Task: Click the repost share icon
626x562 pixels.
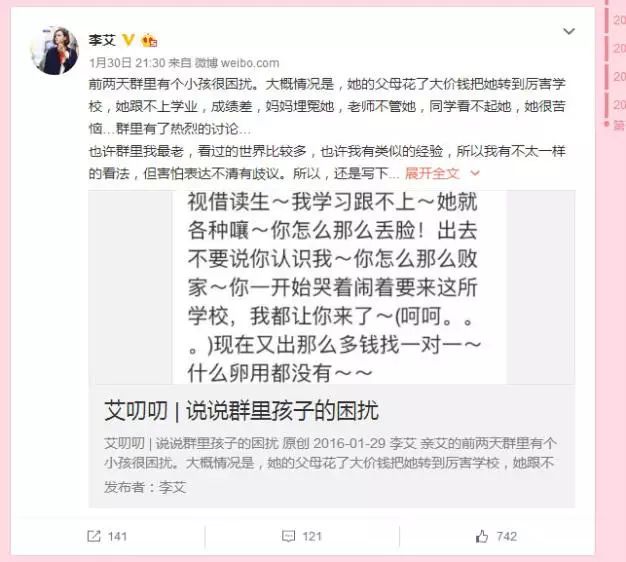Action: coord(94,536)
